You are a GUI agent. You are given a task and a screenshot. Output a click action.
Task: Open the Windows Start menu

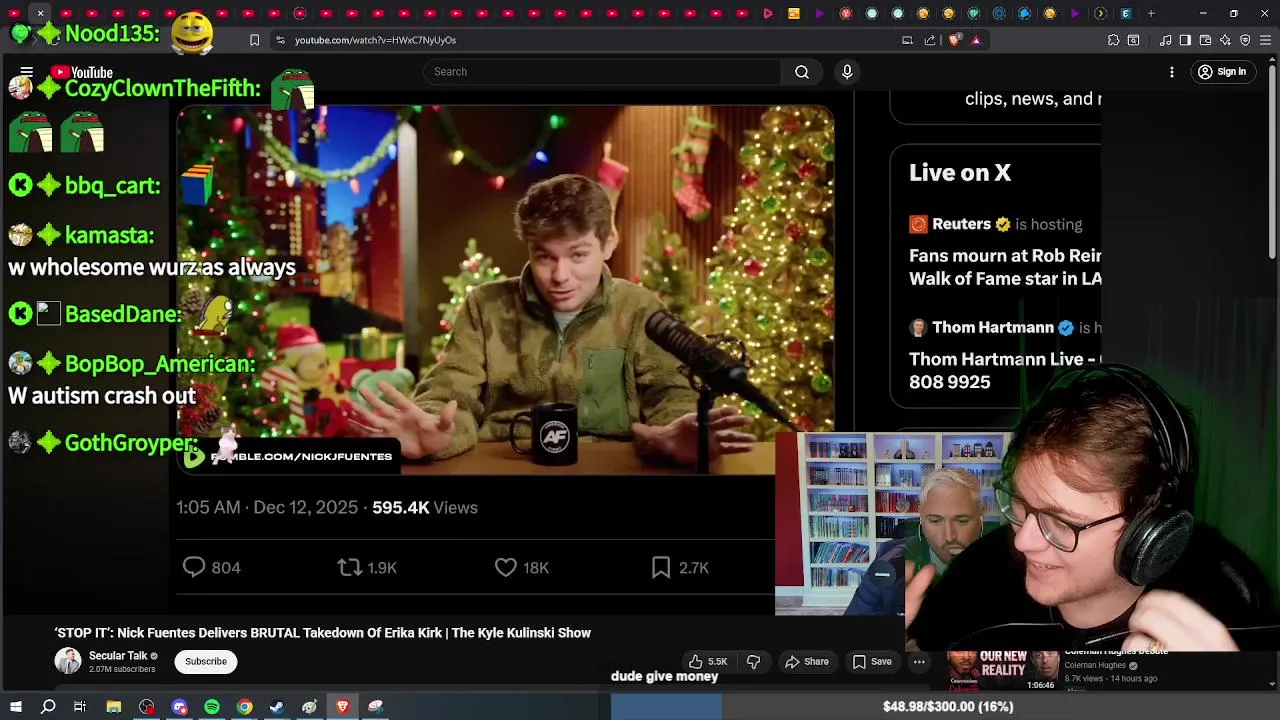tap(16, 707)
